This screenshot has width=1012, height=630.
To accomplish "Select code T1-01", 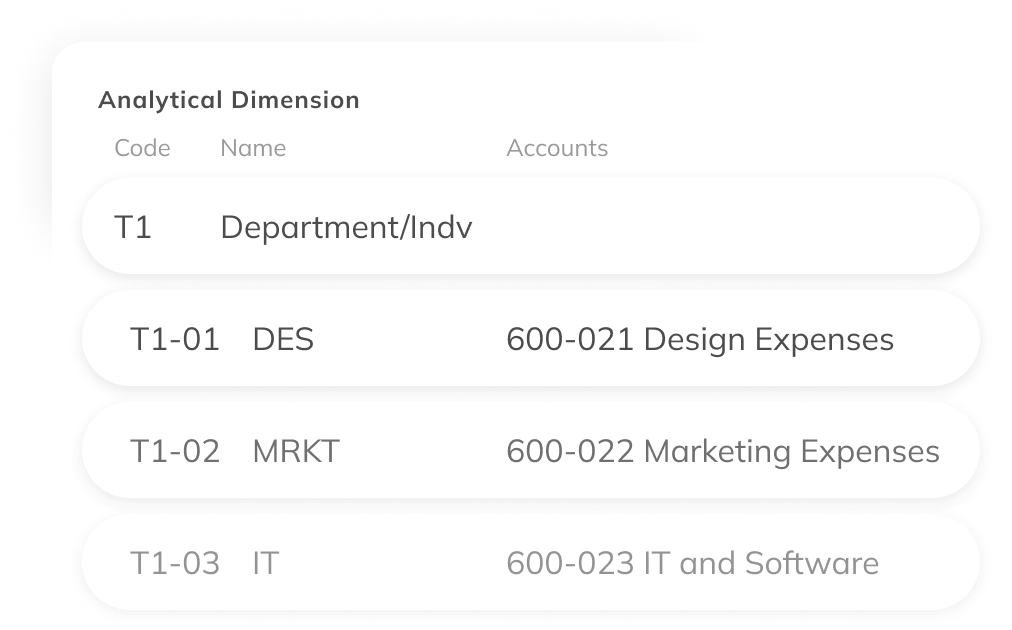I will coord(175,340).
